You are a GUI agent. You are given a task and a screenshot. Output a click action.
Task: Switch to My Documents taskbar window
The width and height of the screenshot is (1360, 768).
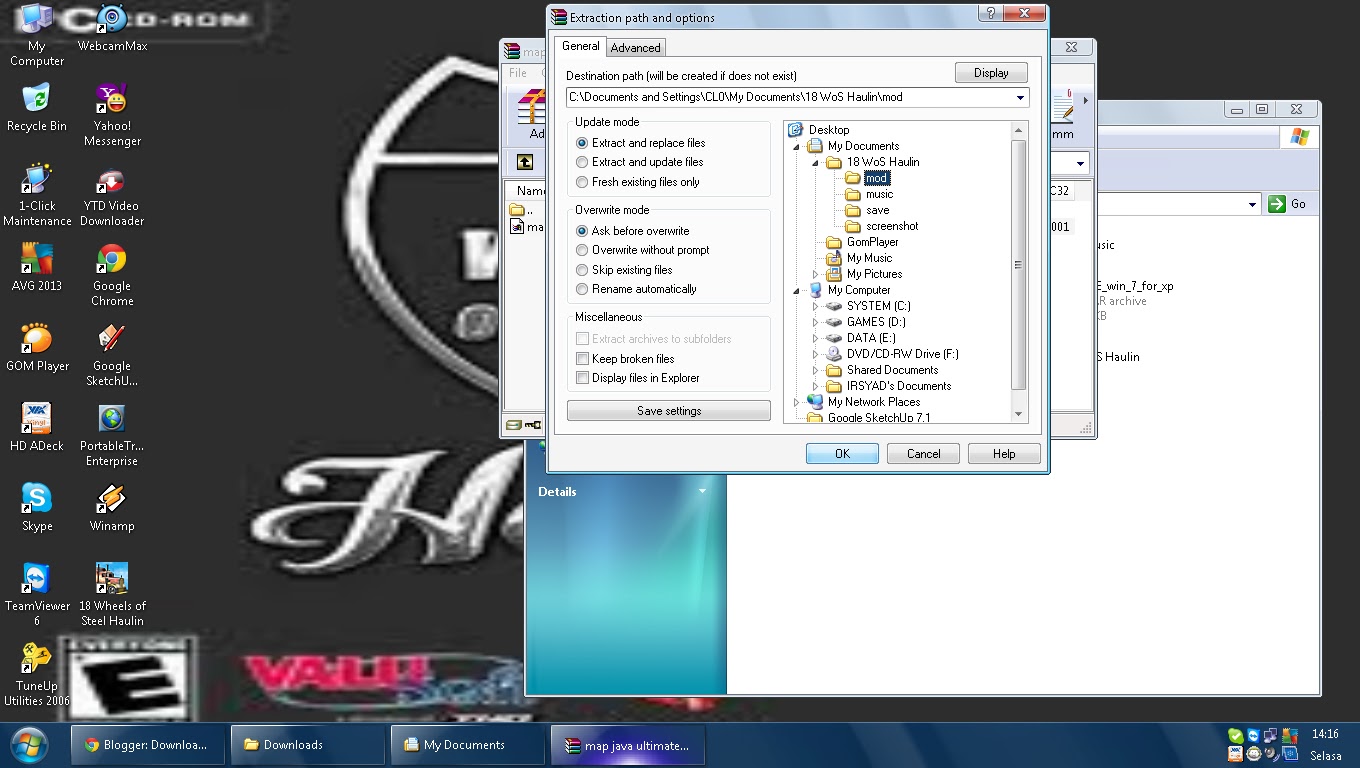click(468, 745)
